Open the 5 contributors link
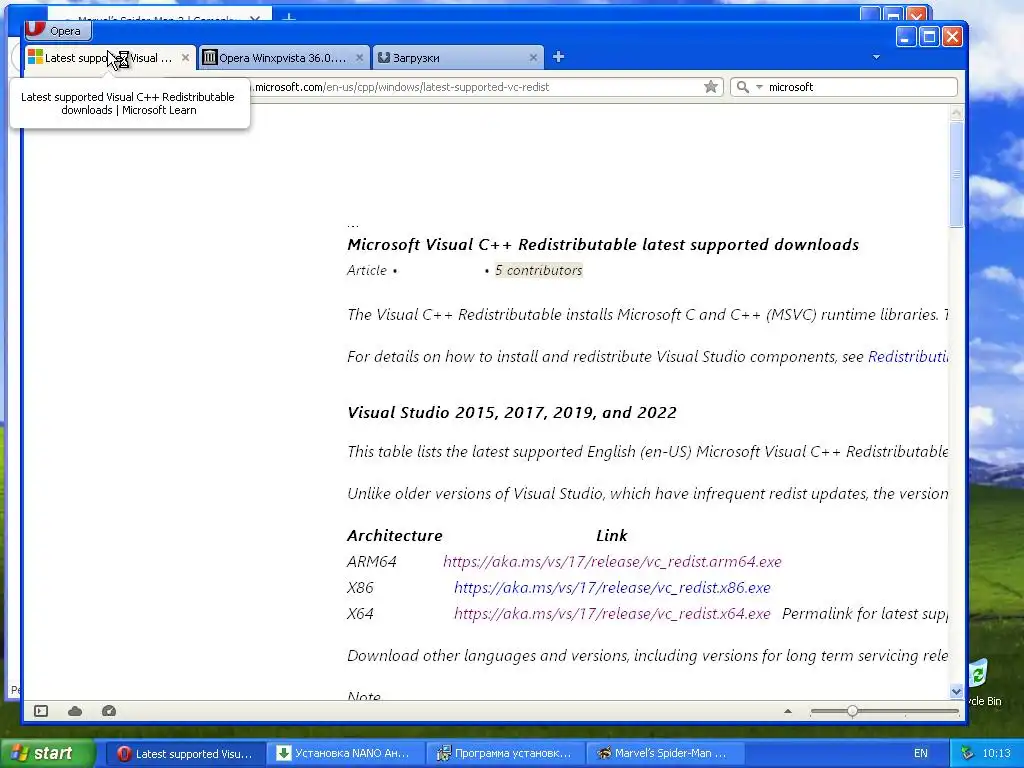The width and height of the screenshot is (1024, 768). pyautogui.click(x=538, y=270)
